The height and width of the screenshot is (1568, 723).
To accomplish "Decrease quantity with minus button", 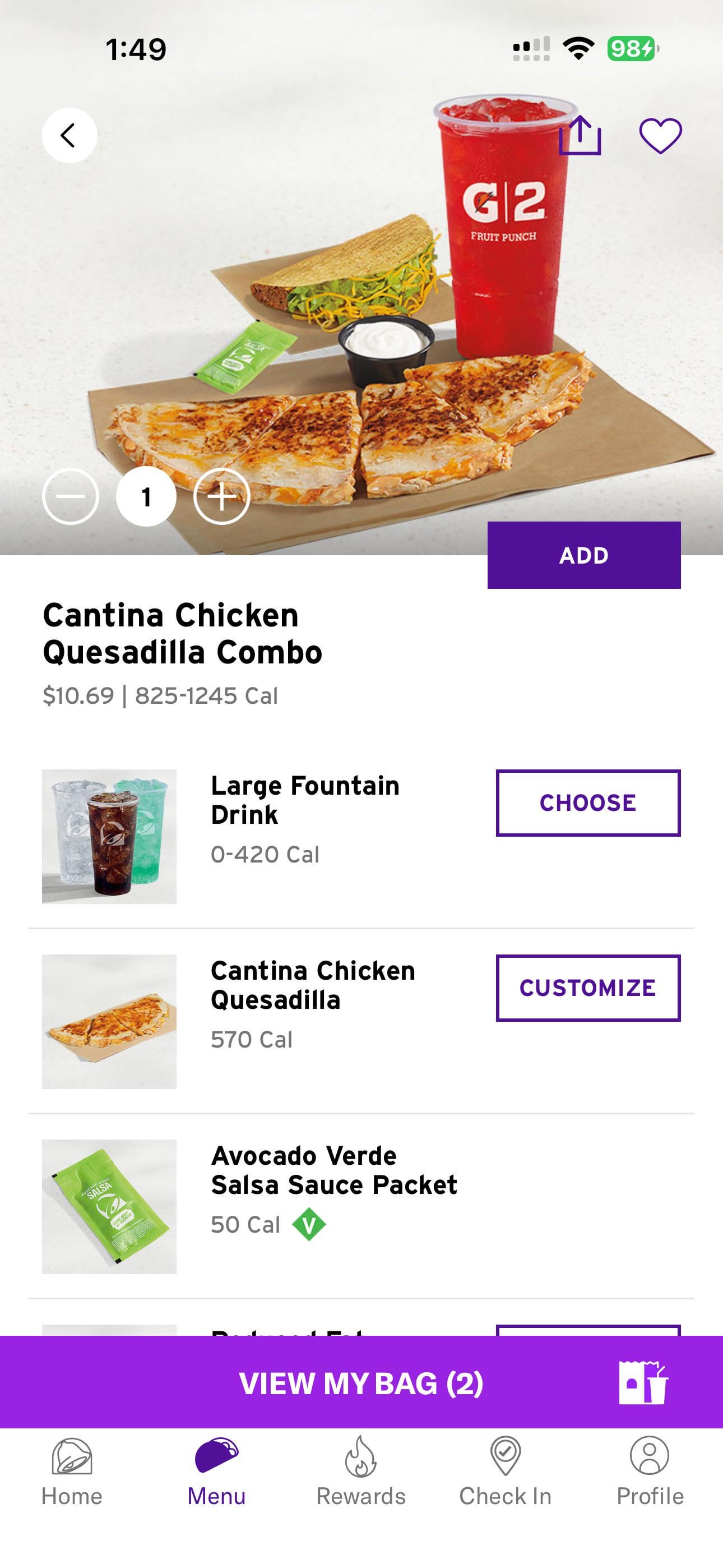I will [71, 497].
